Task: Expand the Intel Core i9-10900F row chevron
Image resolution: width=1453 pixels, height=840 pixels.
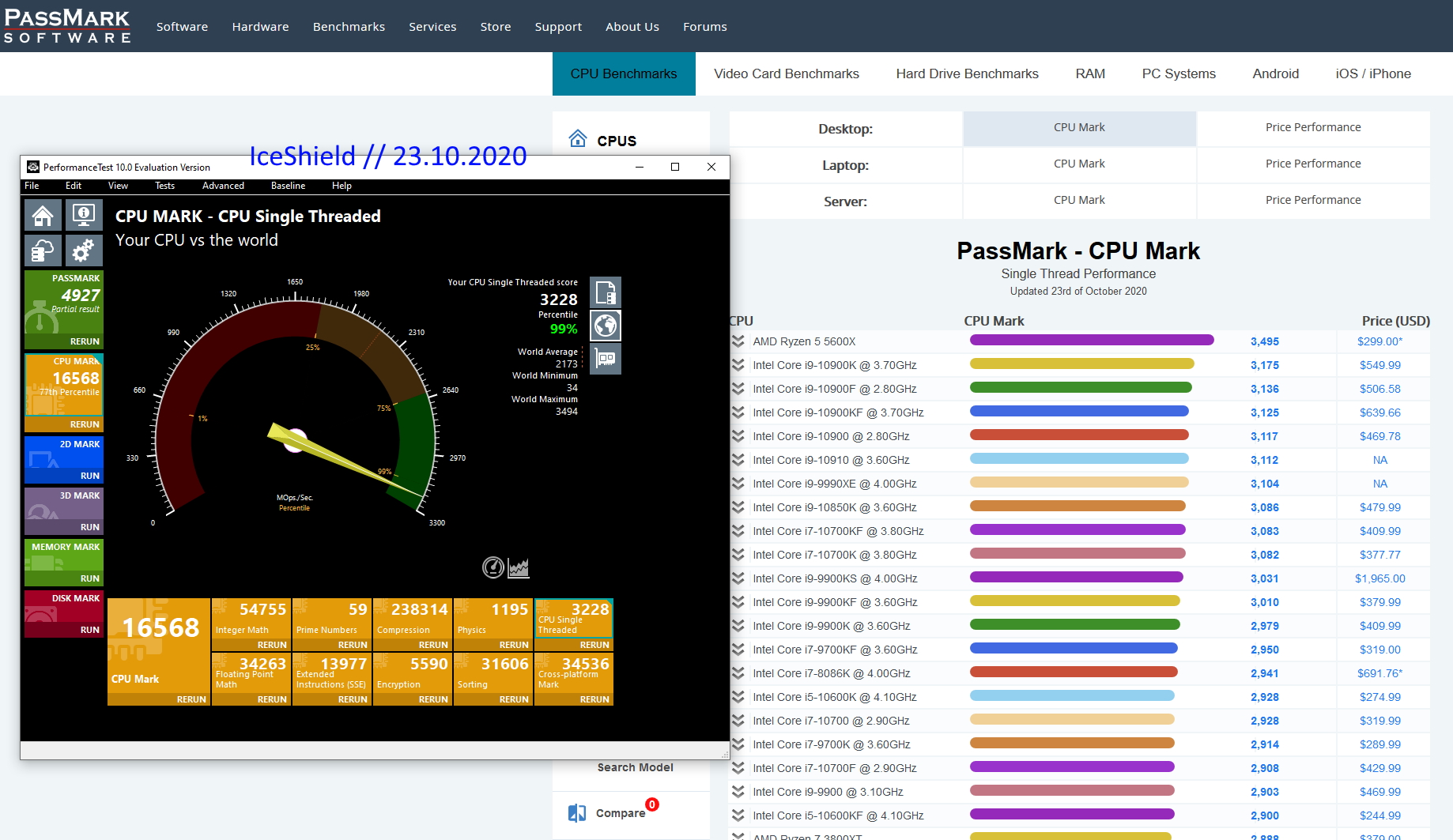Action: (x=738, y=389)
